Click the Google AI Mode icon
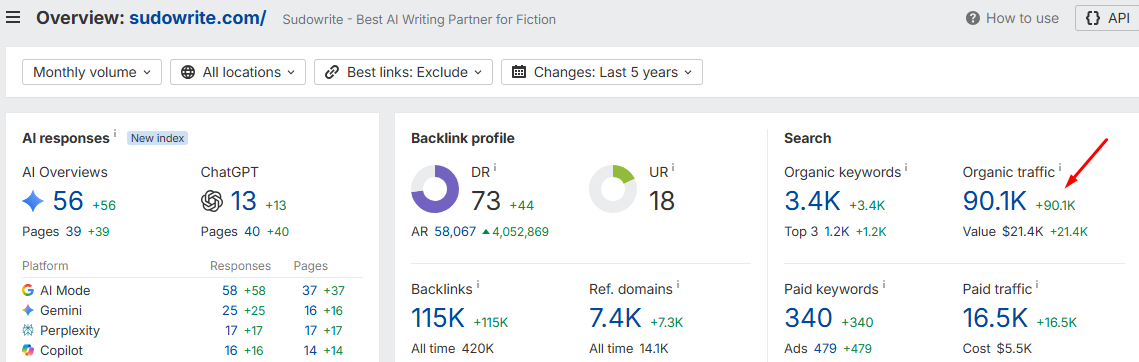The width and height of the screenshot is (1139, 362). [28, 290]
